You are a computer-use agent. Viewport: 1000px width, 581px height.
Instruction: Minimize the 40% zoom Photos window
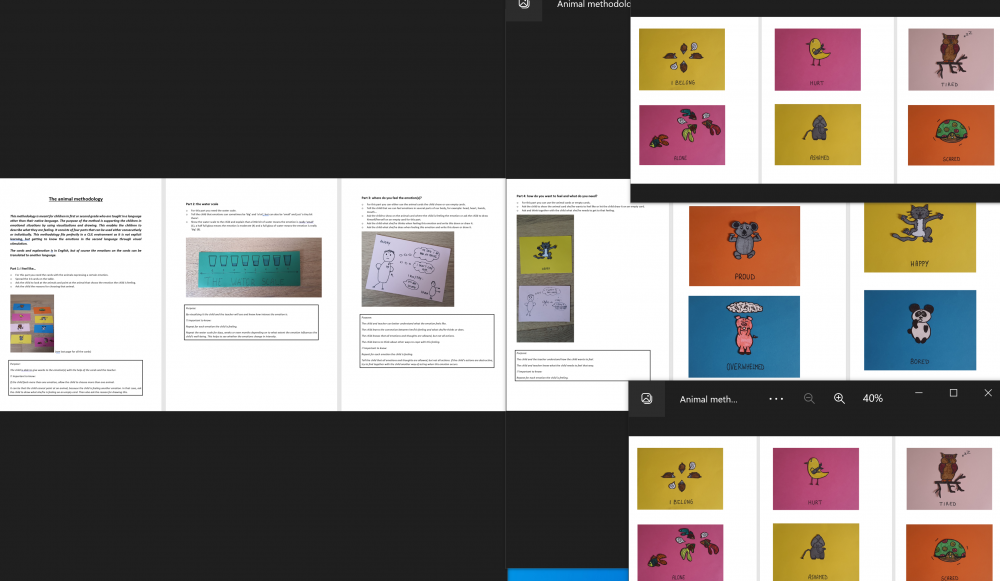click(x=918, y=393)
